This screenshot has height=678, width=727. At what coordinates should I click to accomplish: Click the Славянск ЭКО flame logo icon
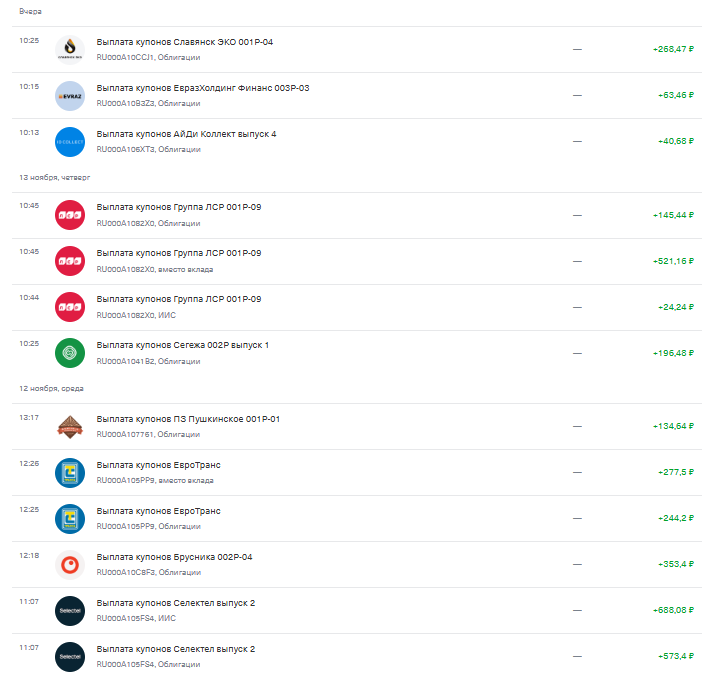[x=70, y=49]
